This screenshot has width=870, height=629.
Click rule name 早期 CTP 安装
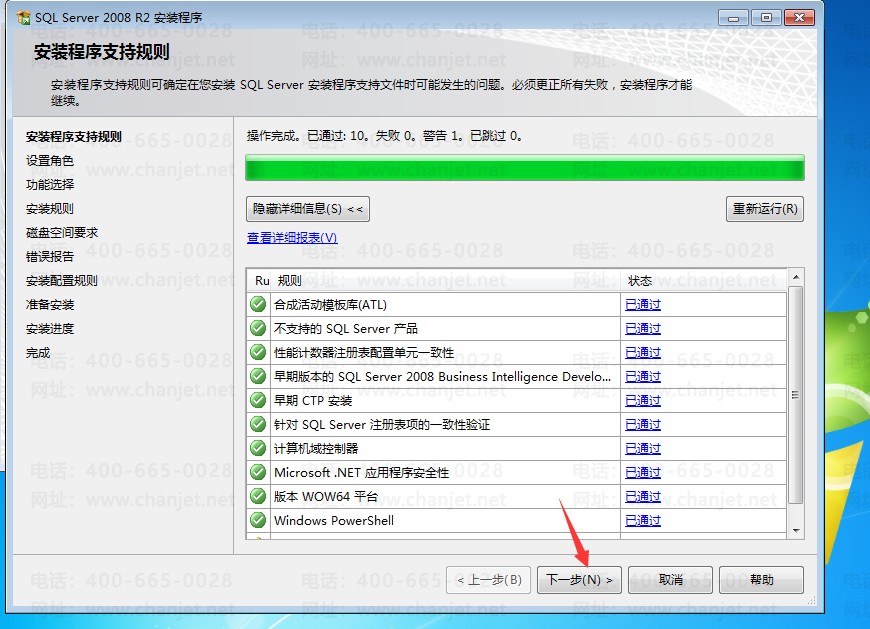pos(313,400)
